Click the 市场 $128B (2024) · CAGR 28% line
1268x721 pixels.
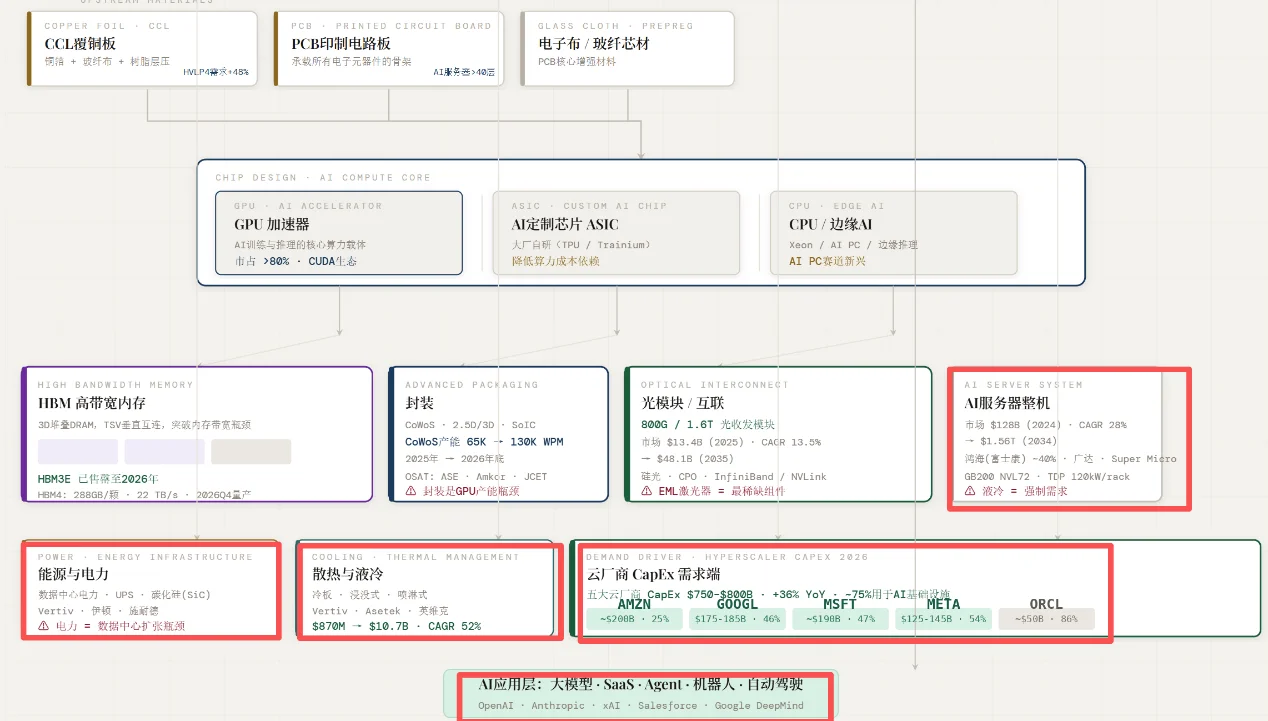(1045, 425)
